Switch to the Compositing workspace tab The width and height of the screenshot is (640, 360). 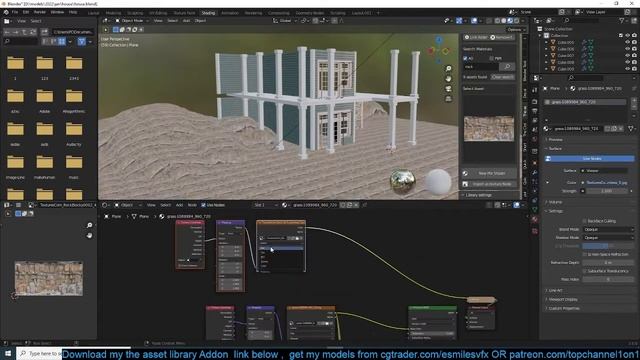pos(279,13)
